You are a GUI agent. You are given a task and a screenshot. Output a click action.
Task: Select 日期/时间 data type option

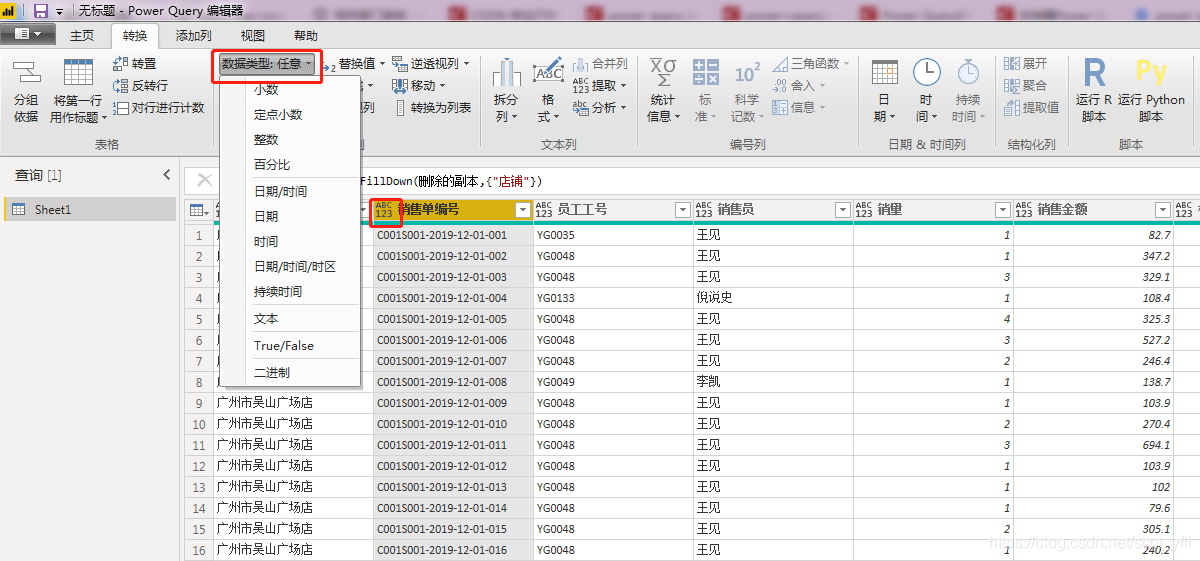click(290, 191)
